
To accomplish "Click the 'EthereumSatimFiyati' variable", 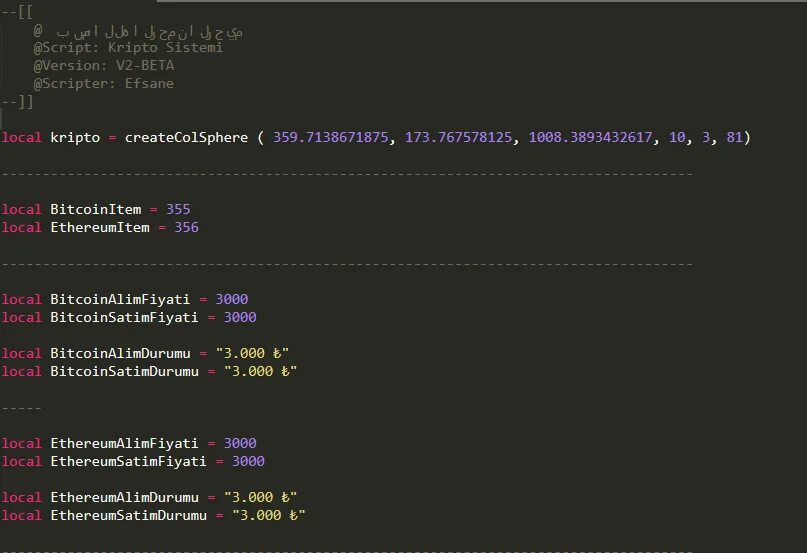I will coord(128,462).
